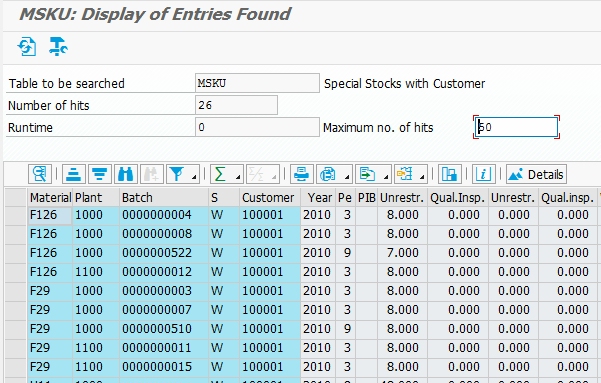
Task: Open the information icon
Action: click(483, 174)
